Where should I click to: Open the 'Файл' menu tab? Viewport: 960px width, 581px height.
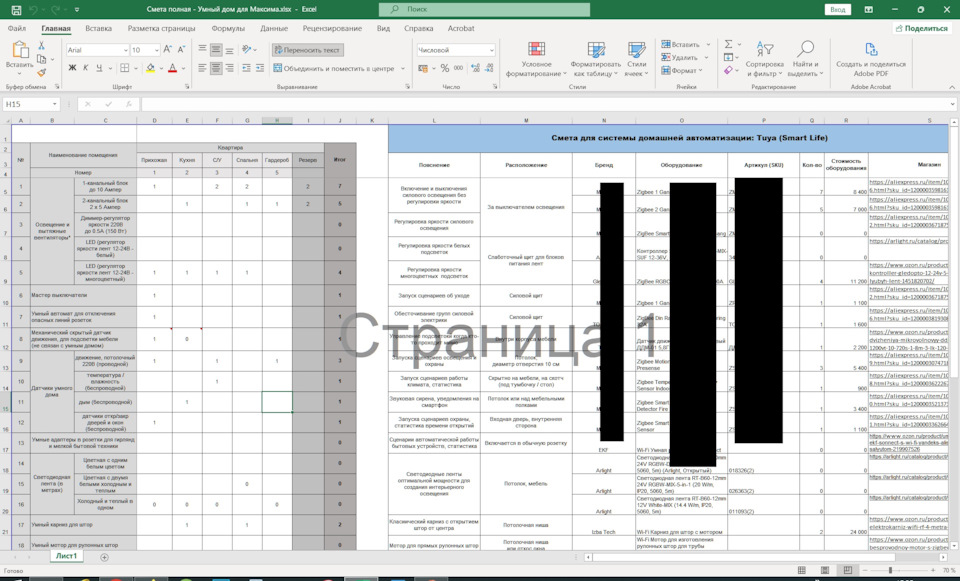[17, 28]
